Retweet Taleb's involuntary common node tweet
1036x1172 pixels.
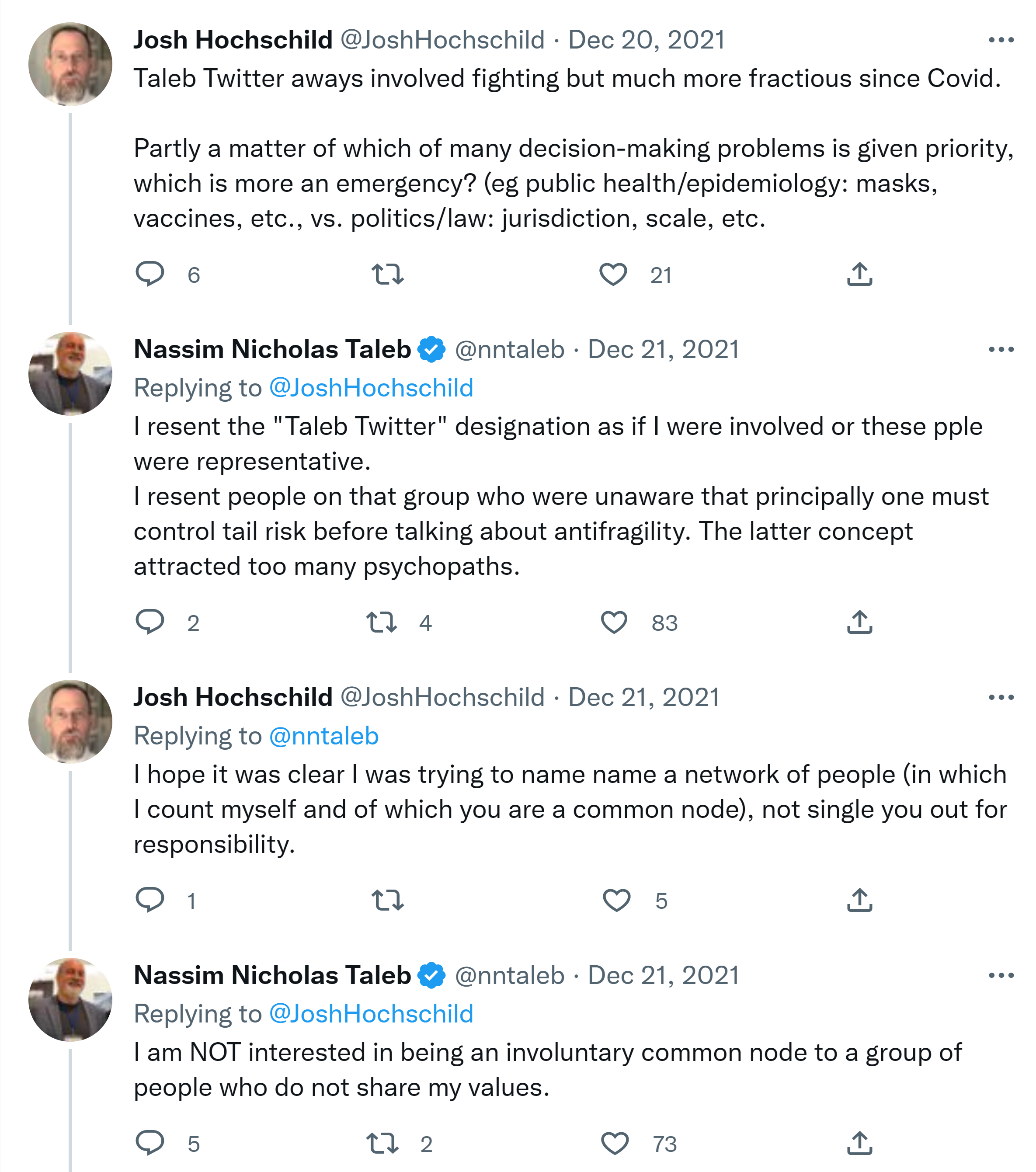click(382, 1143)
